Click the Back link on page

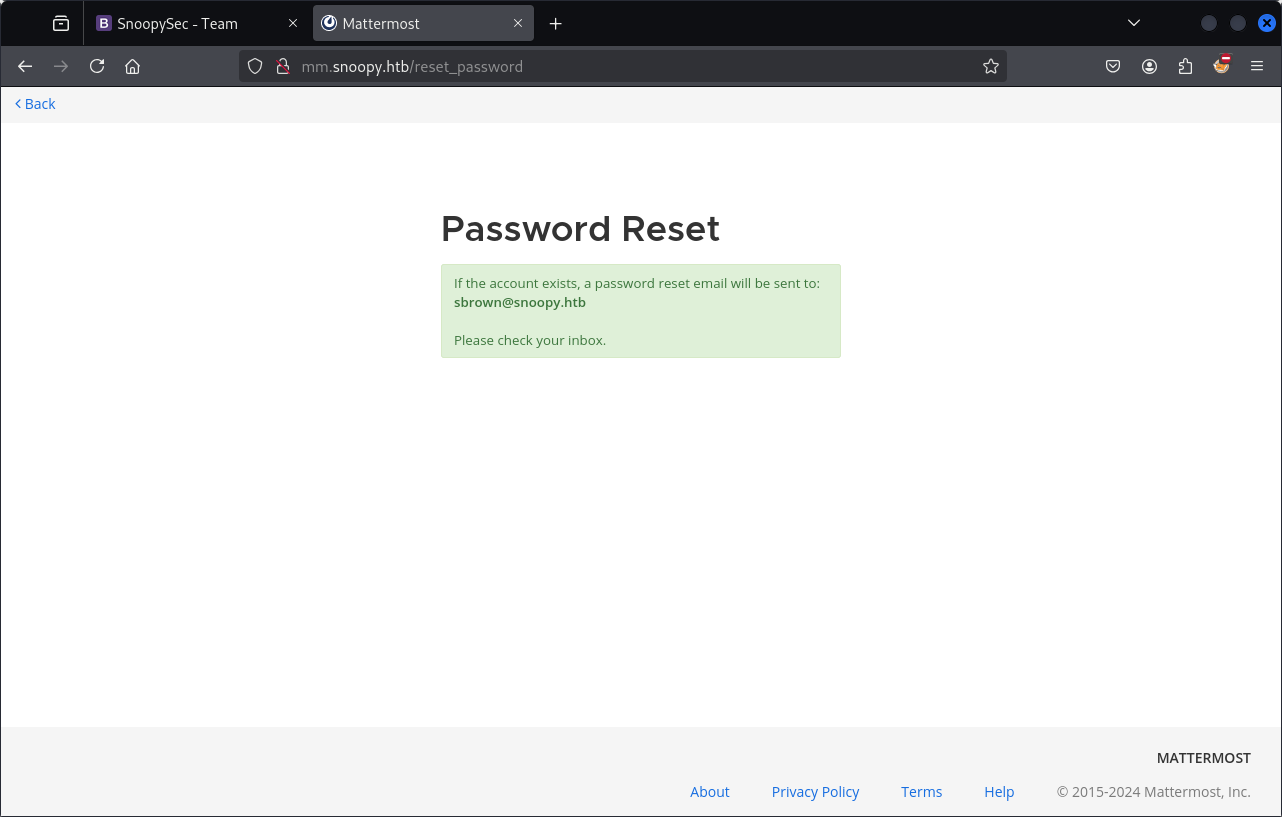[x=36, y=104]
